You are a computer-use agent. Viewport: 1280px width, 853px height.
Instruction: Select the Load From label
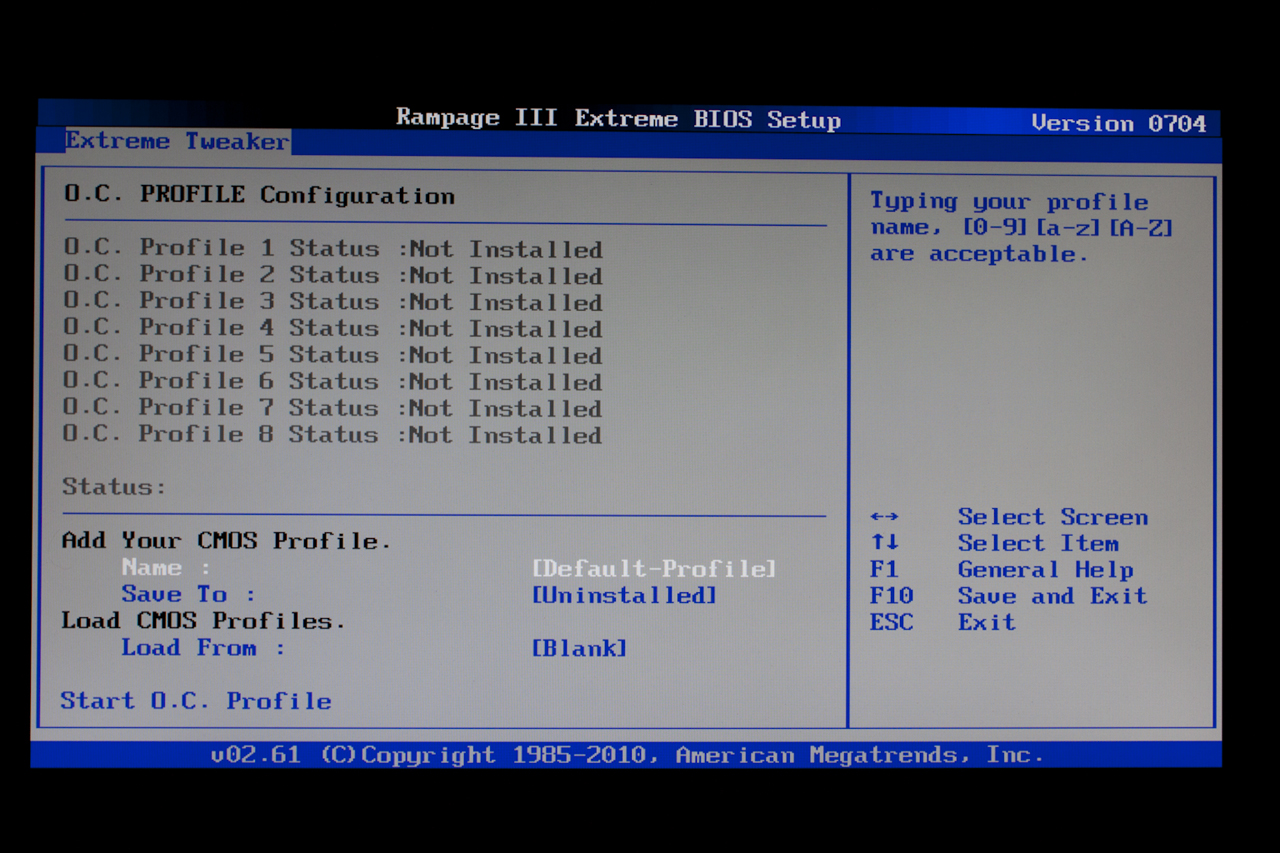(x=203, y=647)
